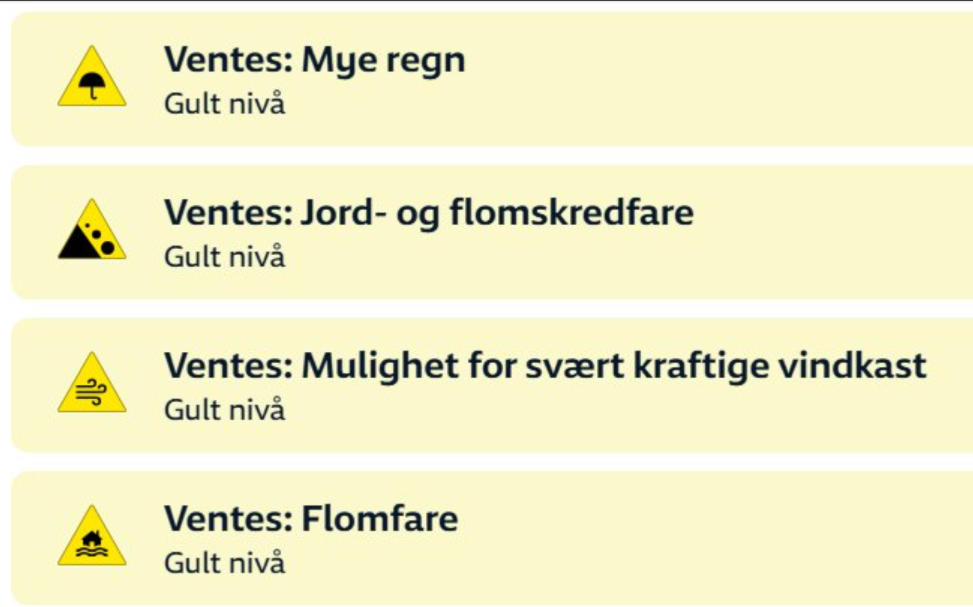Click the word 'Ventes:' in the wind warning
973x607 pixels.
228,366
